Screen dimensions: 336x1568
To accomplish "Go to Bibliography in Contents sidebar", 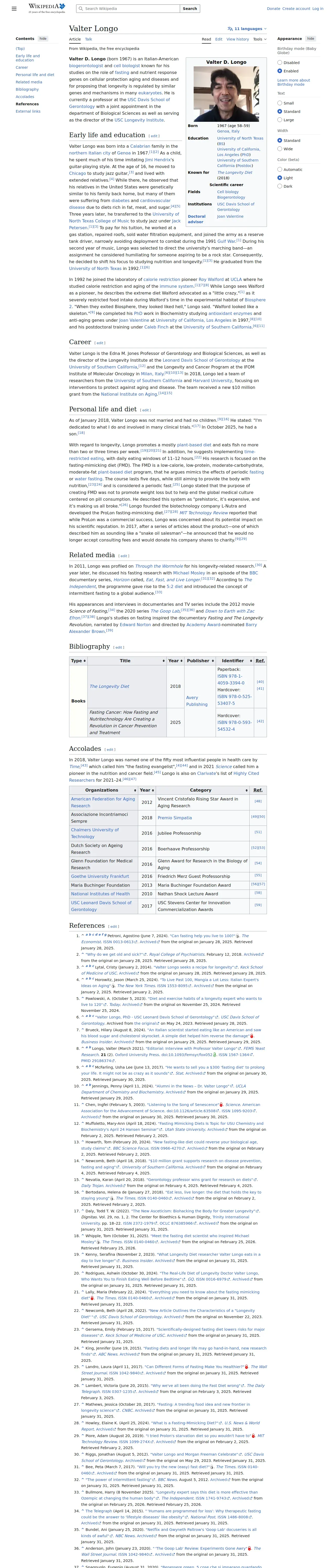I will click(x=27, y=89).
